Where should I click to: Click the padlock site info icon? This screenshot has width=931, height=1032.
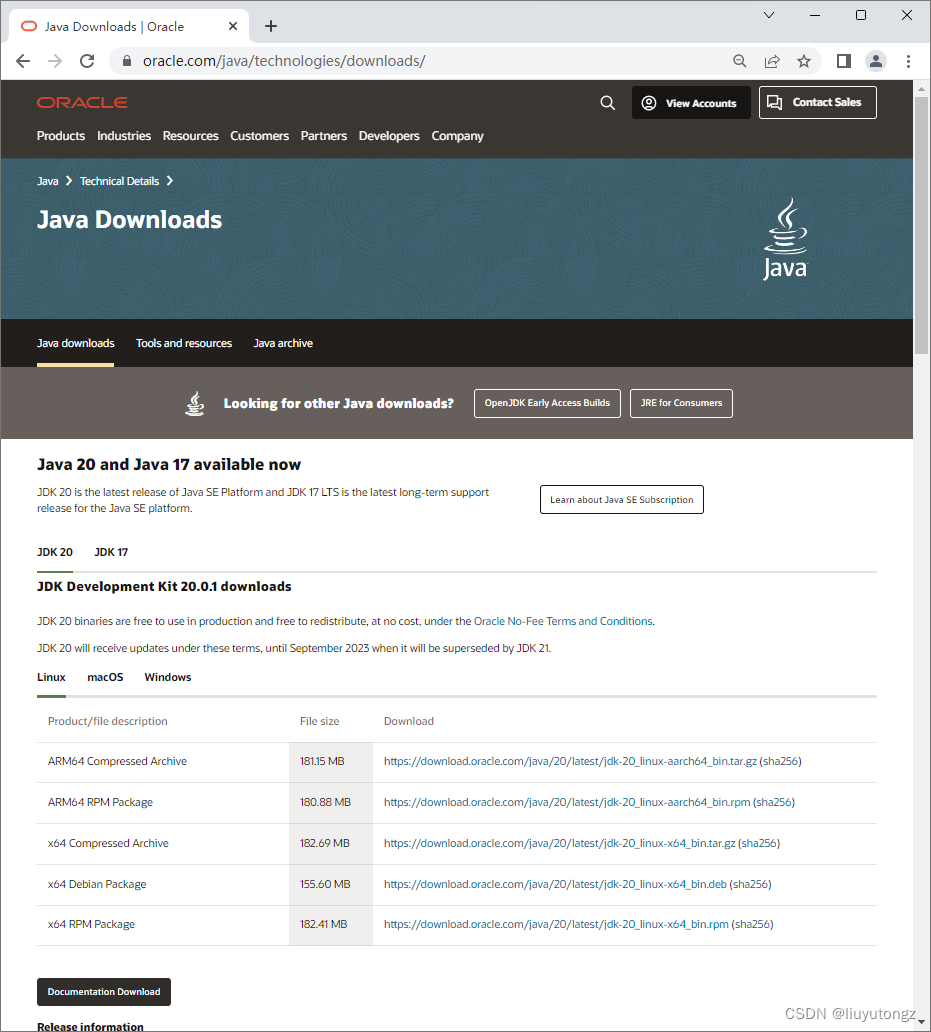tap(127, 61)
